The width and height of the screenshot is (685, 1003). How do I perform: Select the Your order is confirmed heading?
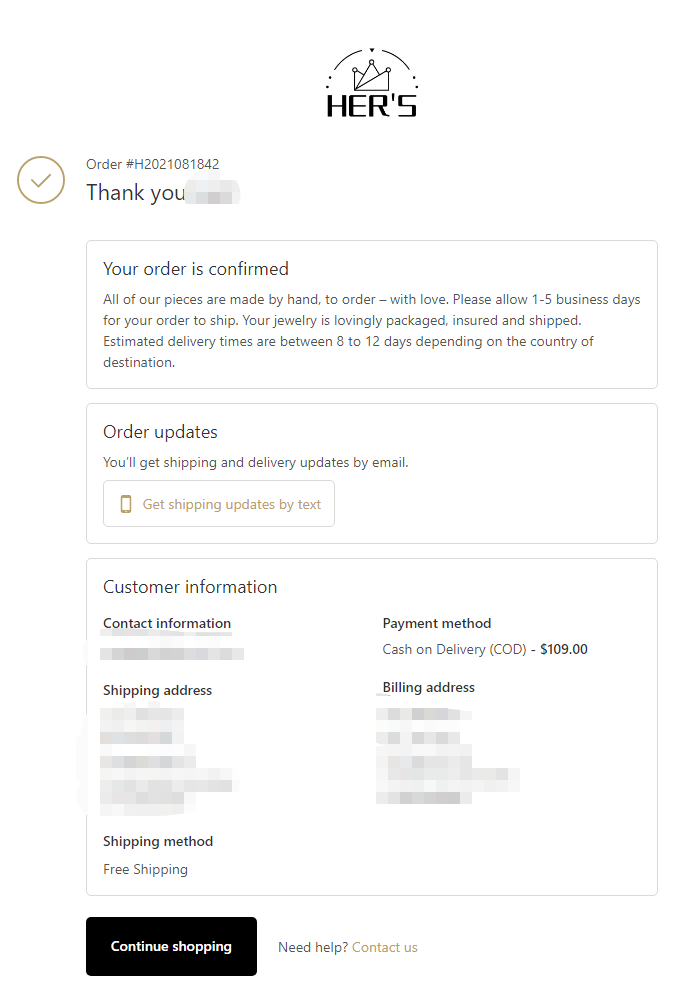tap(196, 269)
